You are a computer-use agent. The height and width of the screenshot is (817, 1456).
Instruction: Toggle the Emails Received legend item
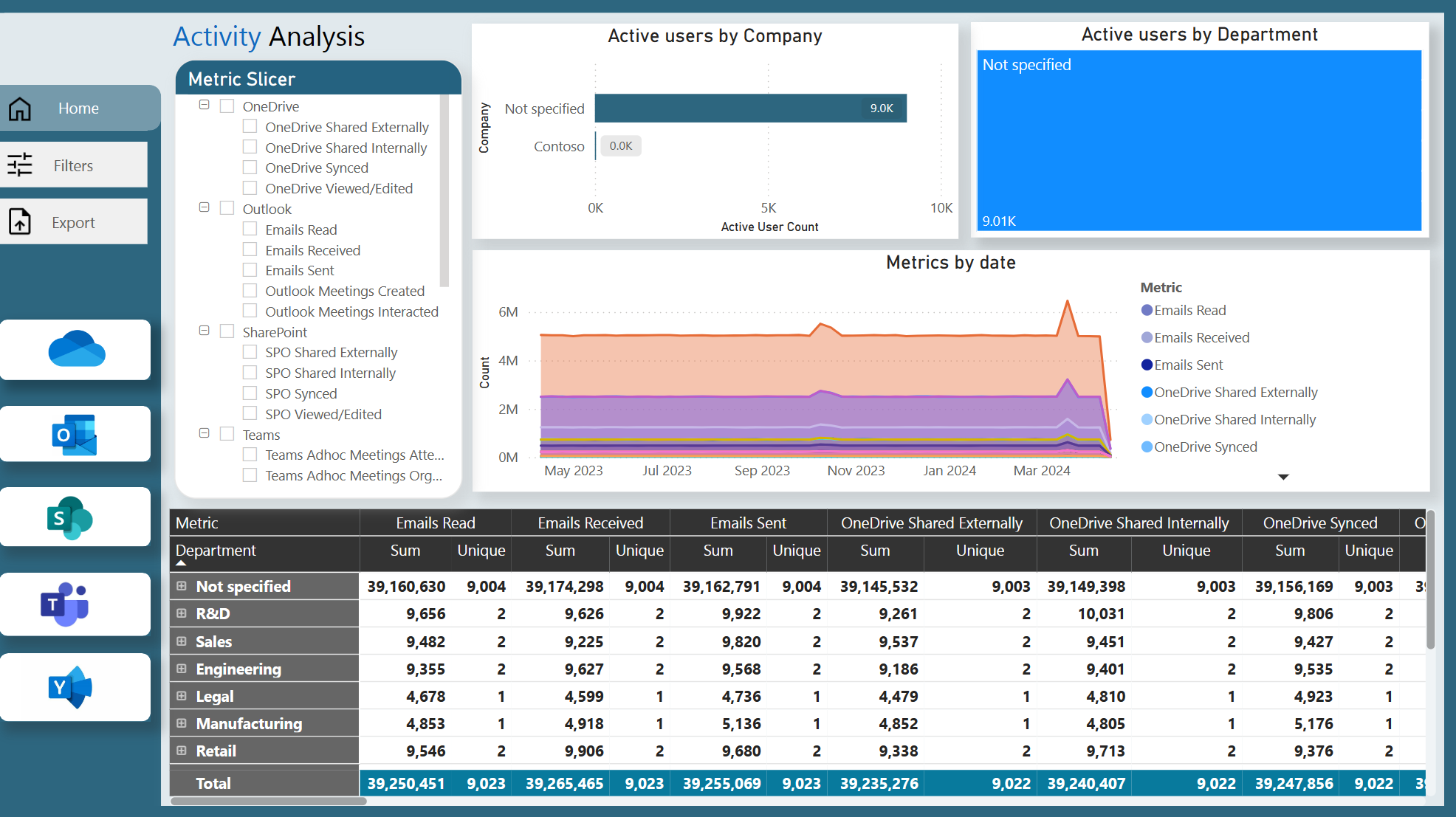1201,337
